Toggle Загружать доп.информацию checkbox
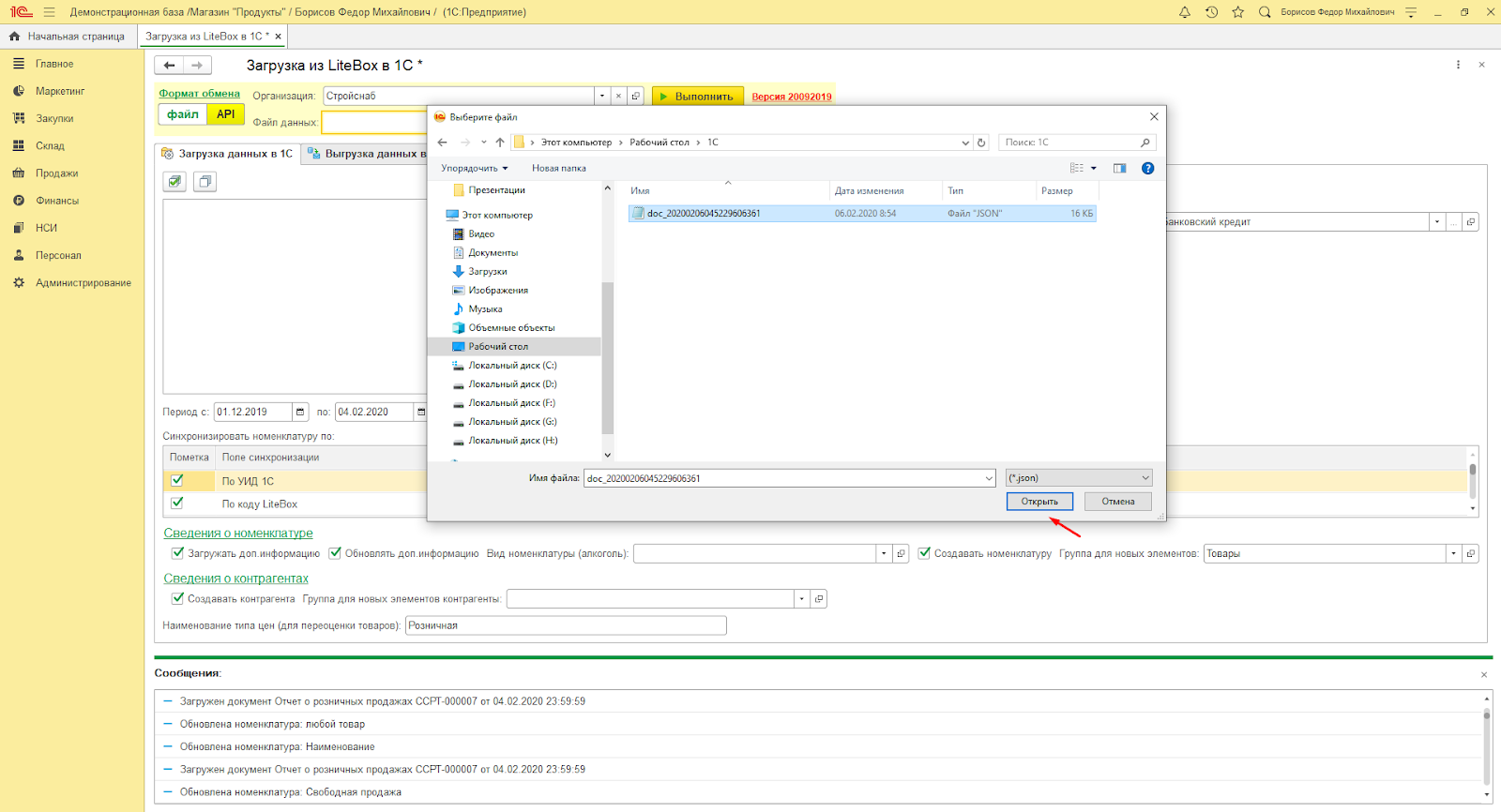This screenshot has height=812, width=1501. pos(178,553)
